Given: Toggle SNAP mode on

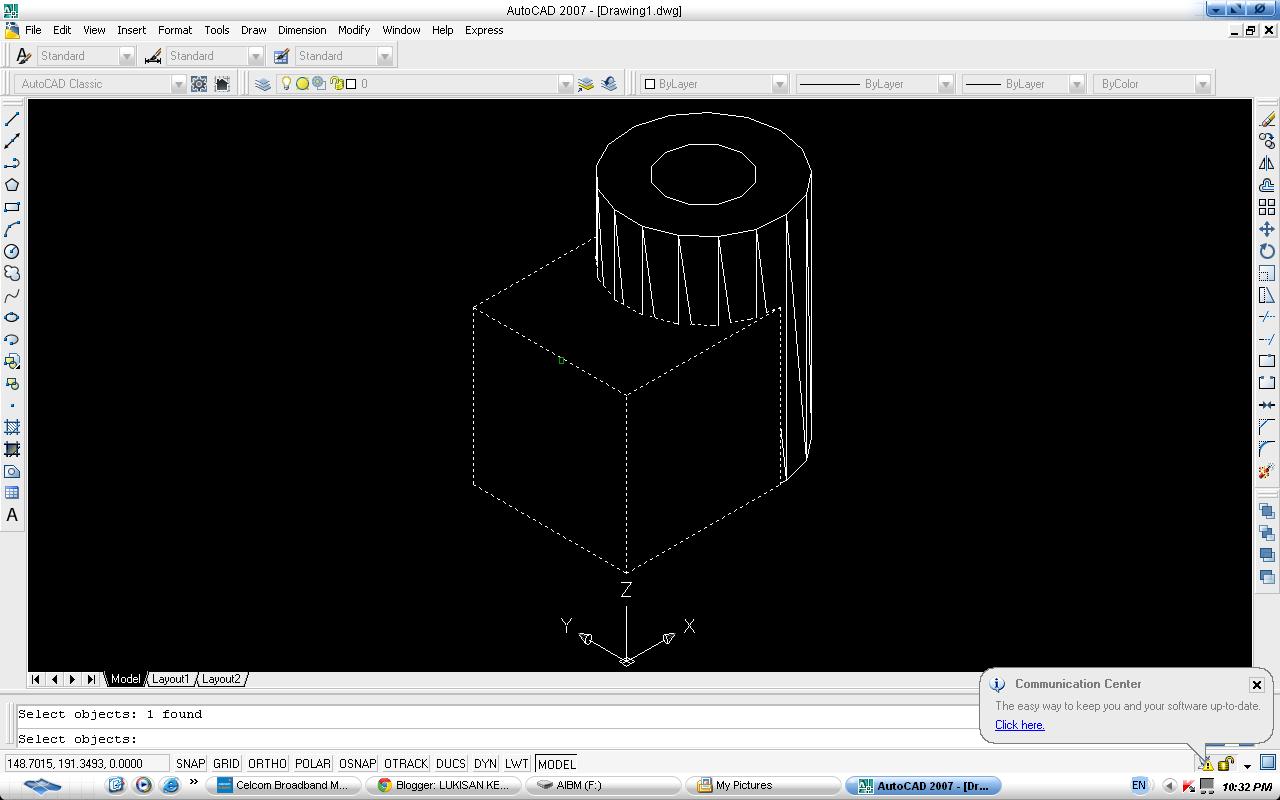Looking at the screenshot, I should pyautogui.click(x=190, y=763).
